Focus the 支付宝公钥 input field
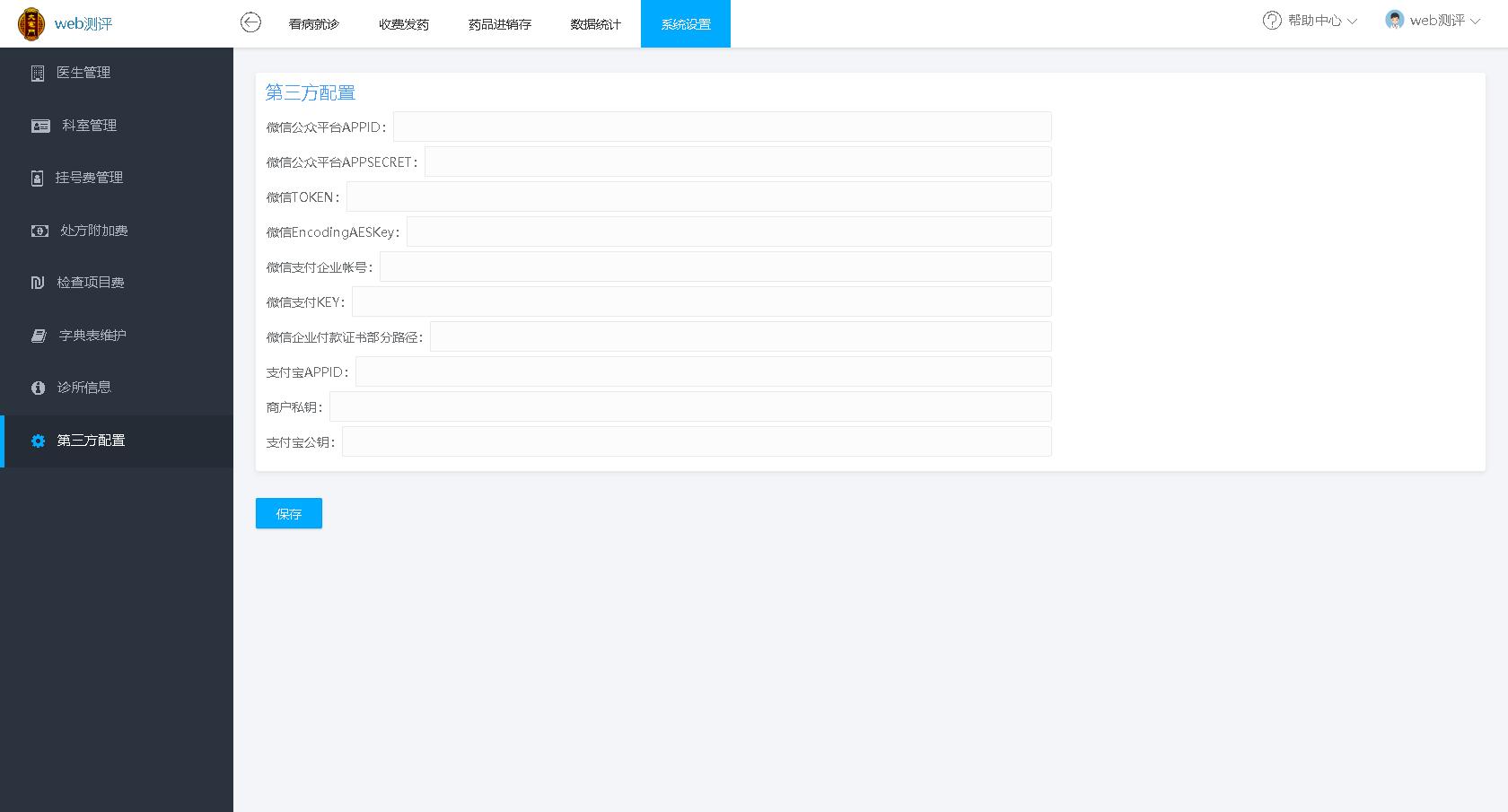Viewport: 1508px width, 812px height. tap(697, 441)
